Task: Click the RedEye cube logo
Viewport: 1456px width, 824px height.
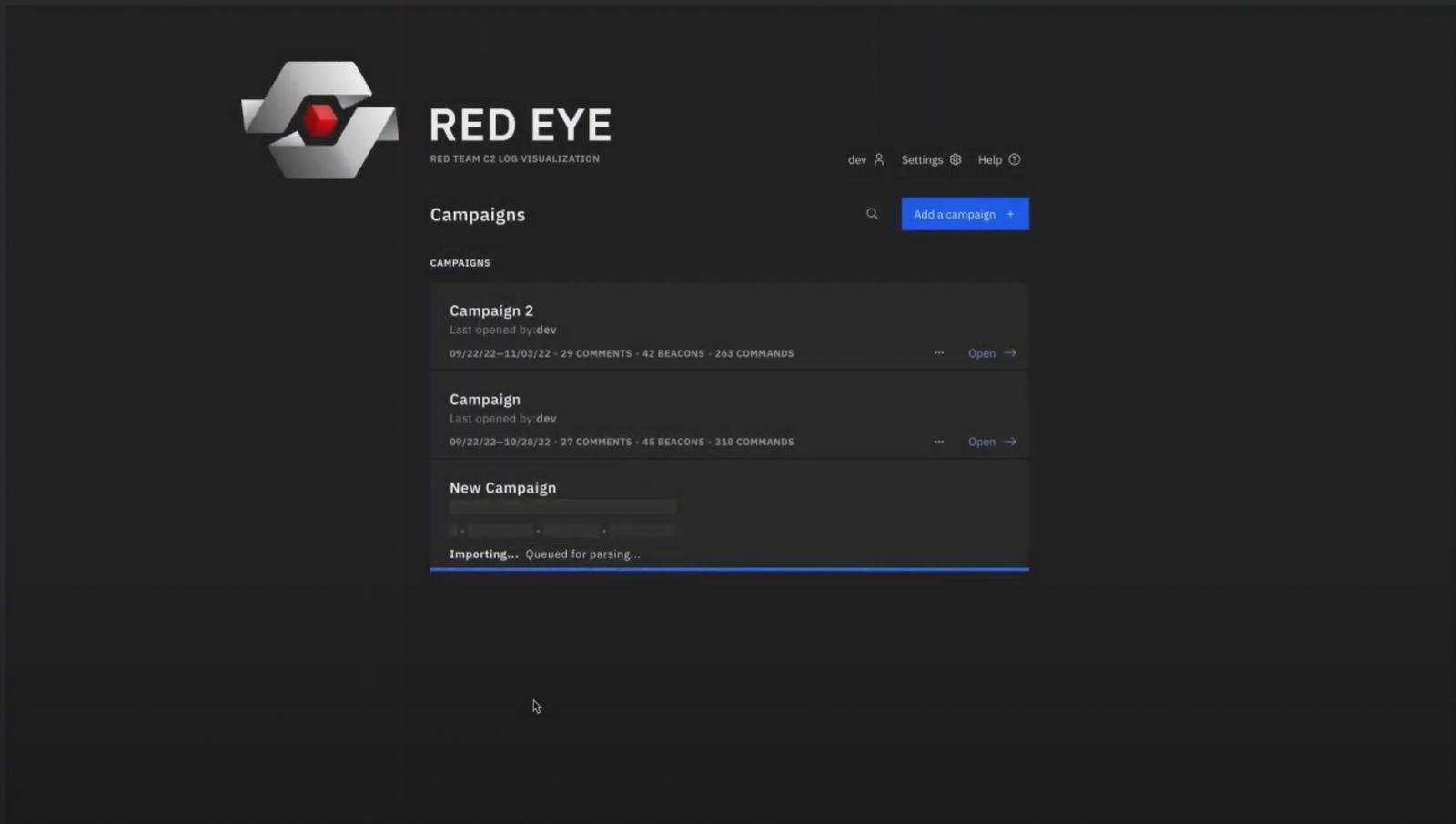Action: coord(319,119)
